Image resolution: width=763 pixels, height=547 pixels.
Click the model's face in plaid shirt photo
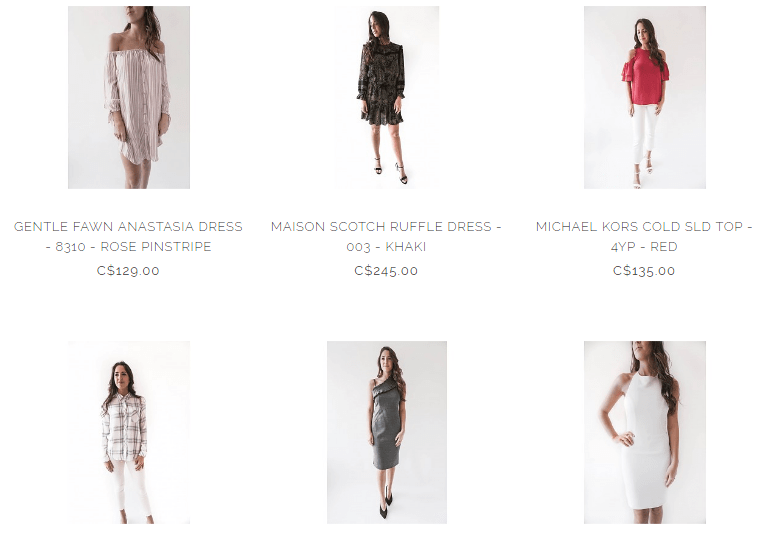click(122, 375)
